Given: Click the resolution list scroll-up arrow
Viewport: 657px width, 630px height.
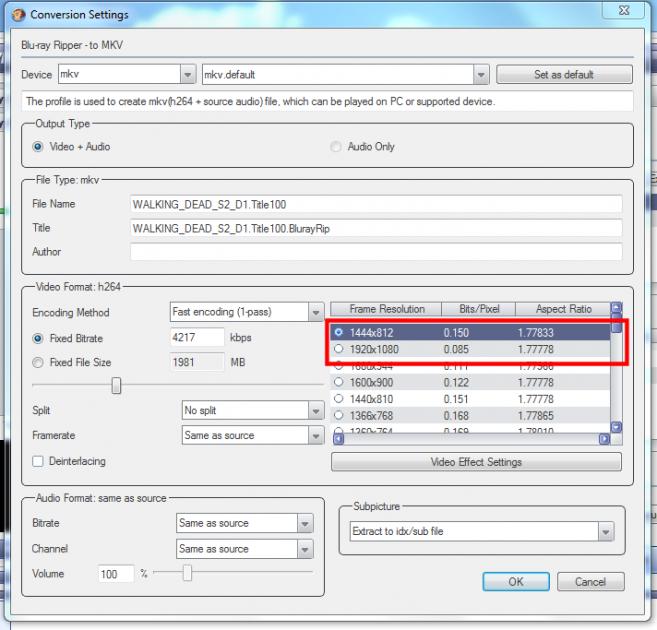Looking at the screenshot, I should [616, 310].
